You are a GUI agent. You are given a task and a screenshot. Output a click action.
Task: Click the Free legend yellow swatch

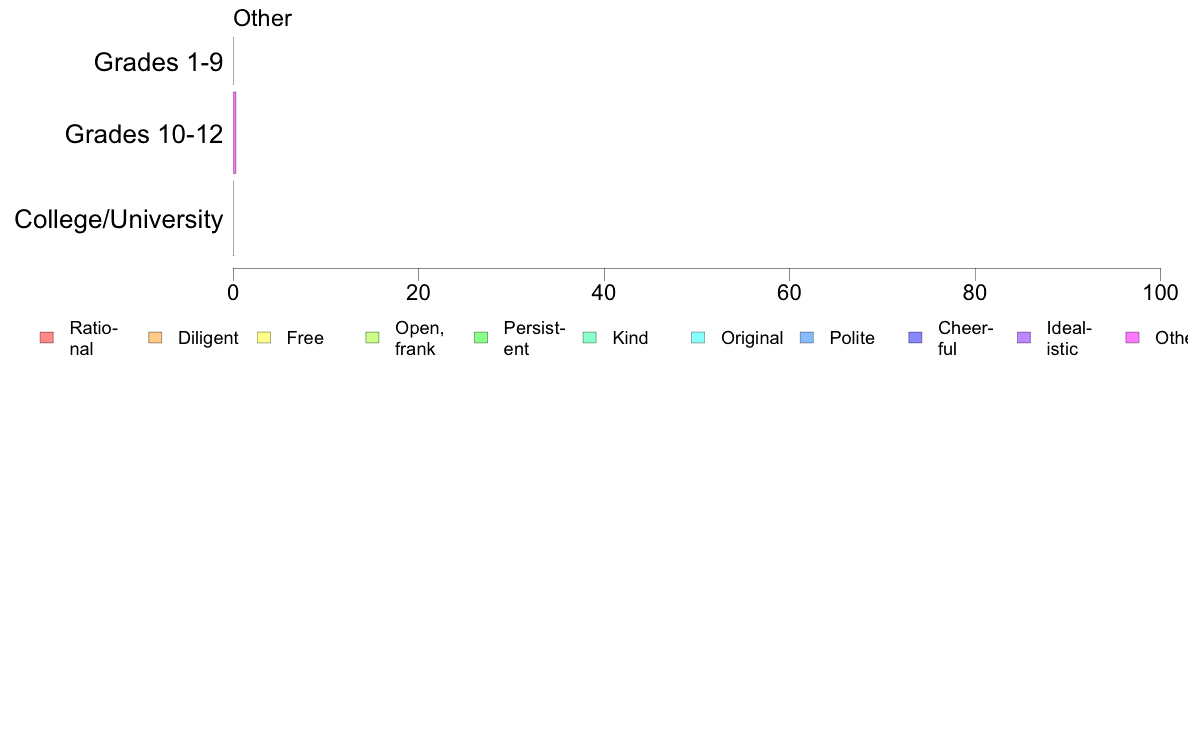(264, 338)
